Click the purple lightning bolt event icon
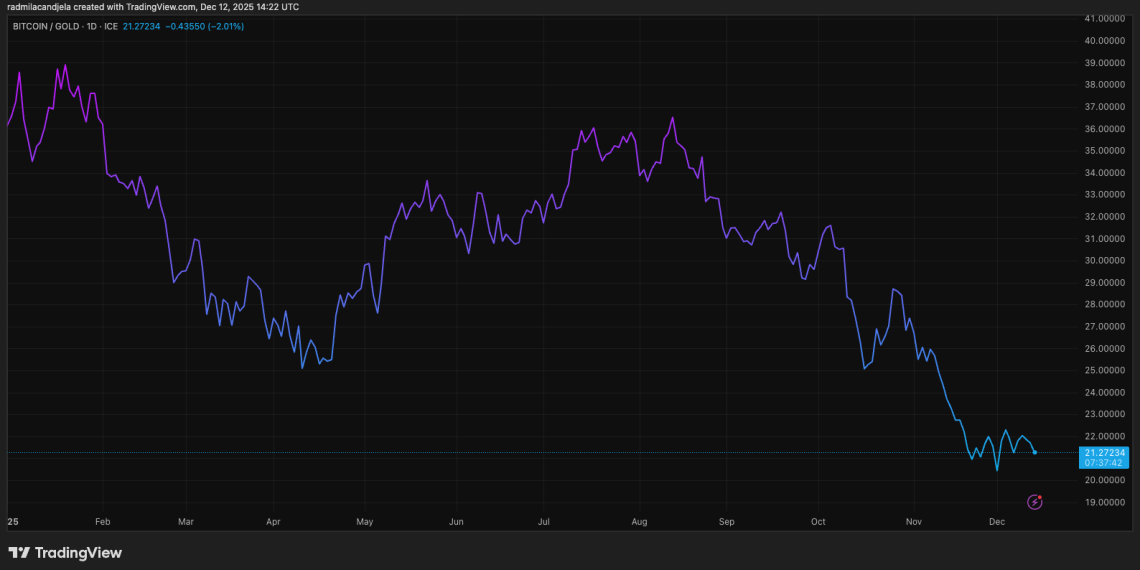This screenshot has height=570, width=1140. [x=1035, y=501]
